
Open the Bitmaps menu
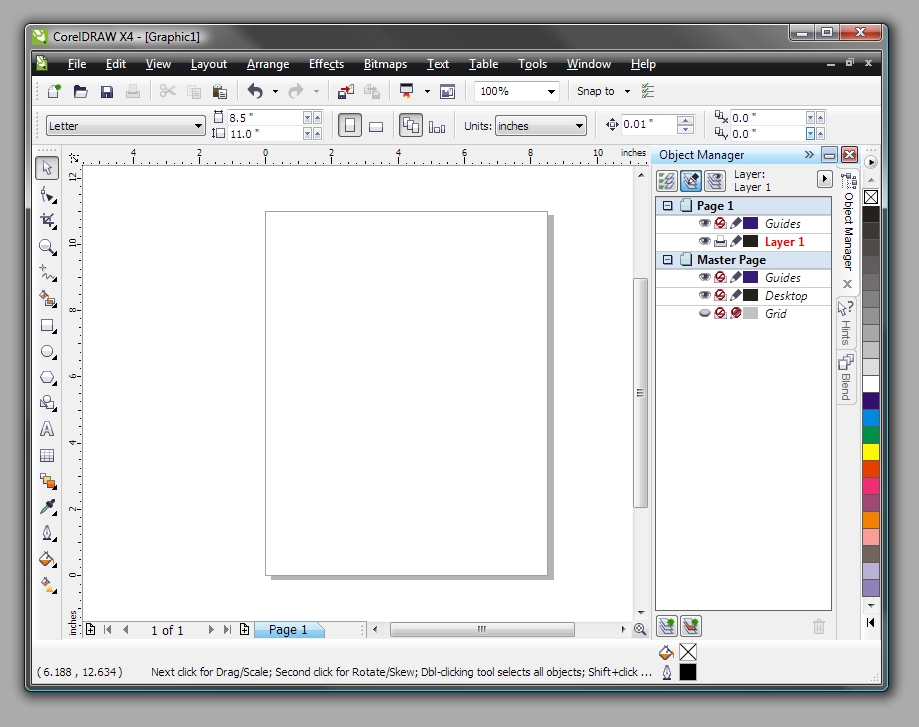coord(385,64)
